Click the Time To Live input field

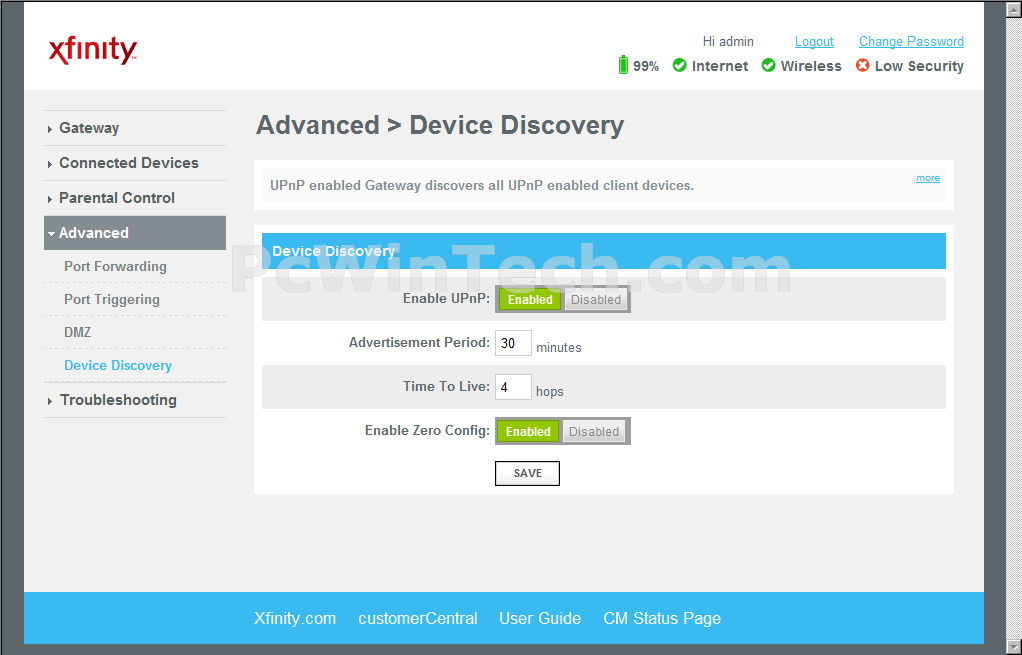(514, 387)
